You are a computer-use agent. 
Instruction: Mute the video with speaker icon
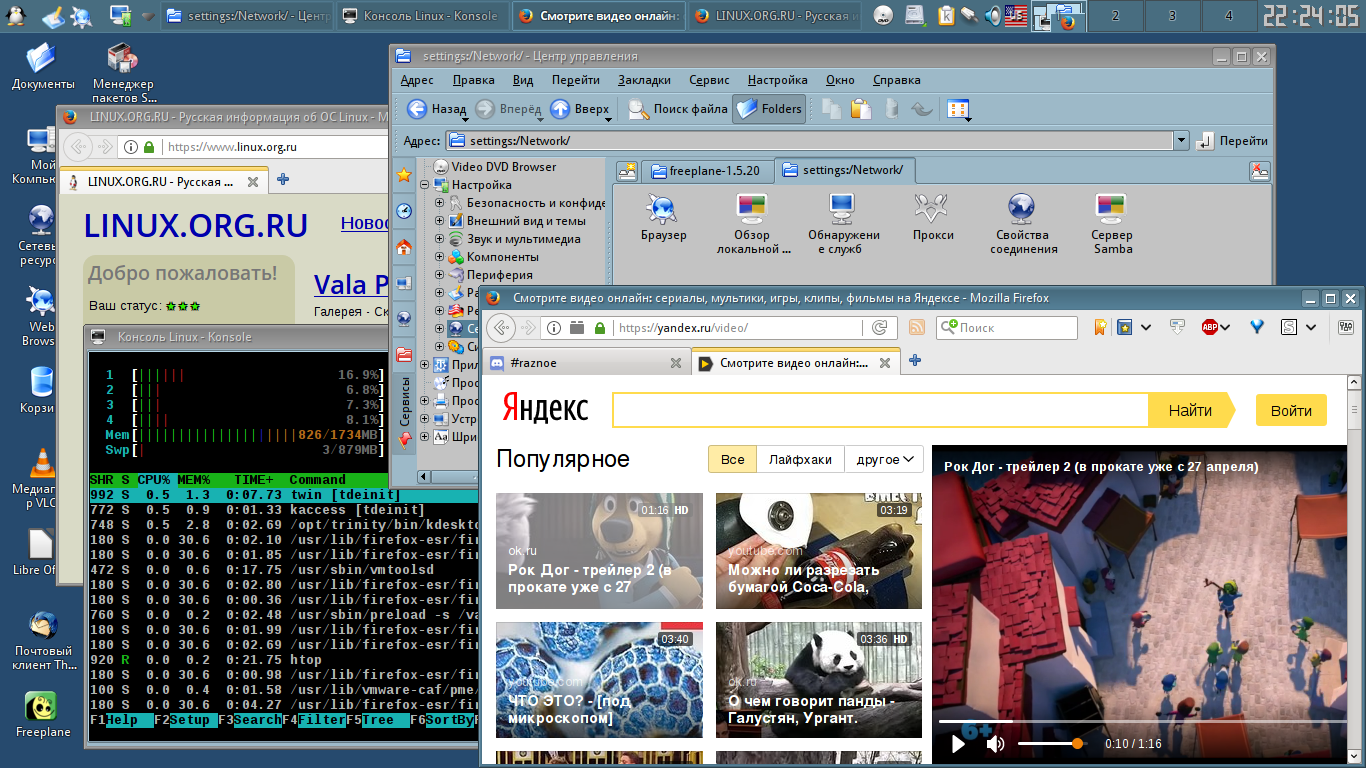[995, 743]
